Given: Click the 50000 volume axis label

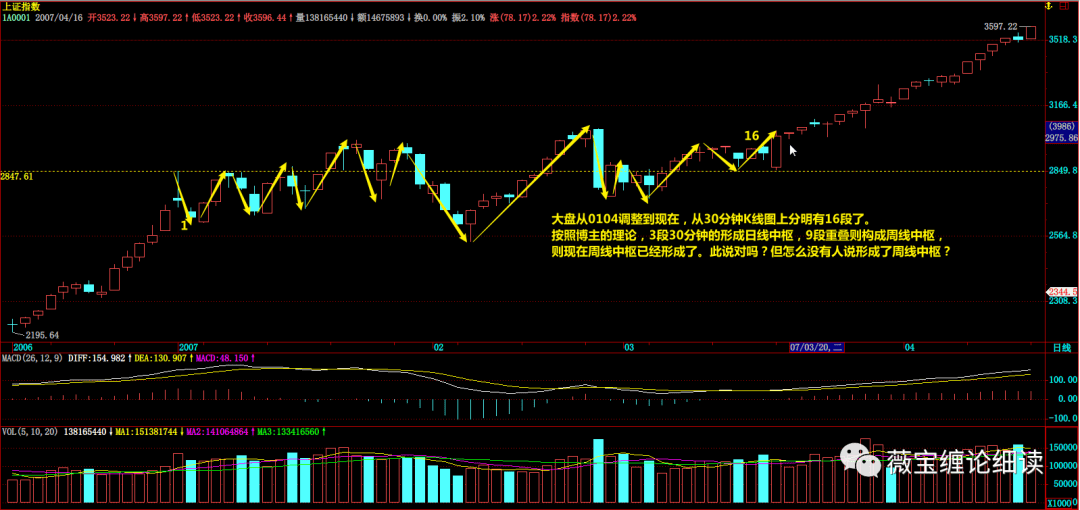Looking at the screenshot, I should (1065, 484).
